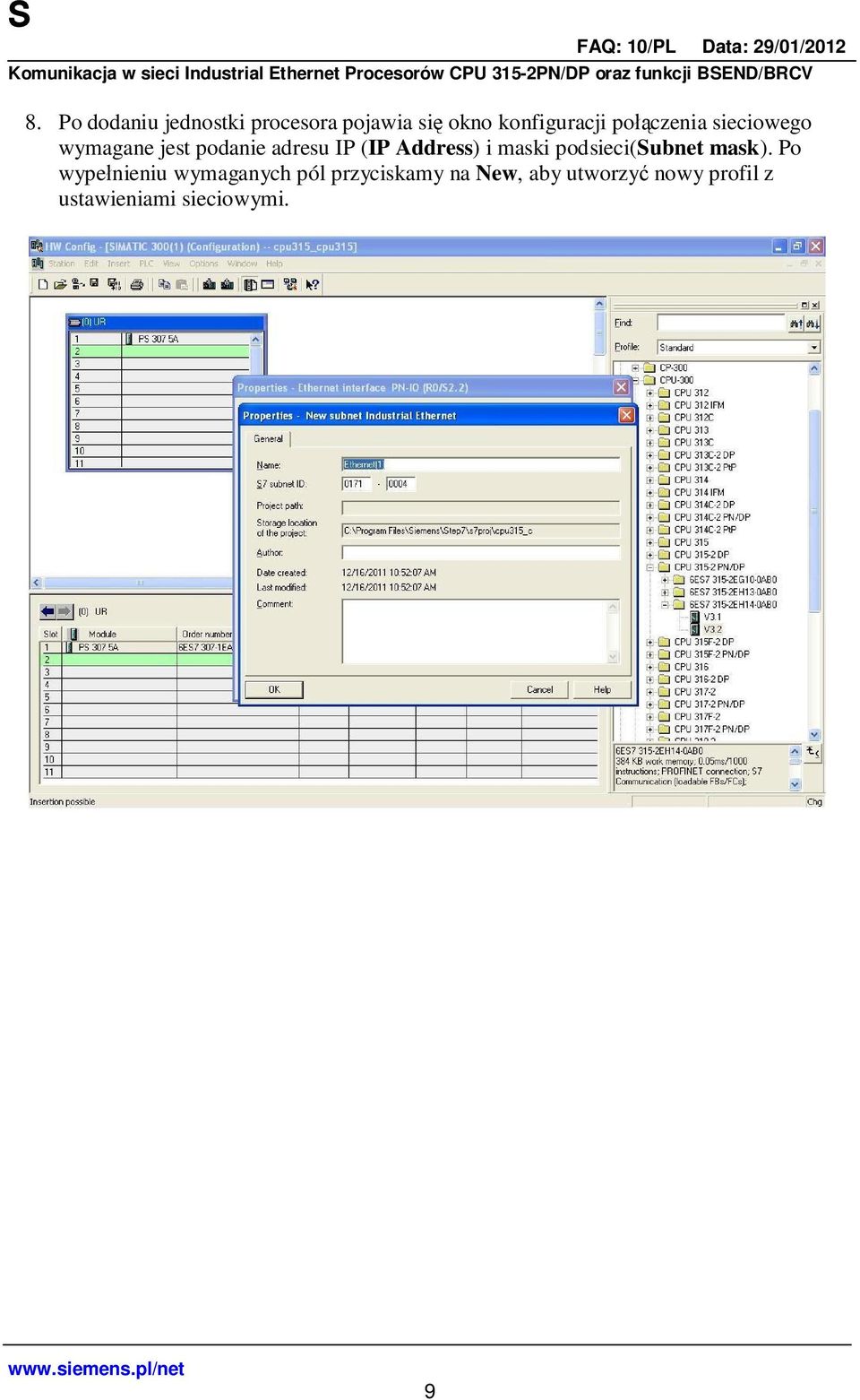This screenshot has width=860, height=1400.
Task: Click the CPU 317-2 PN/DP catalog entry
Action: [x=709, y=704]
